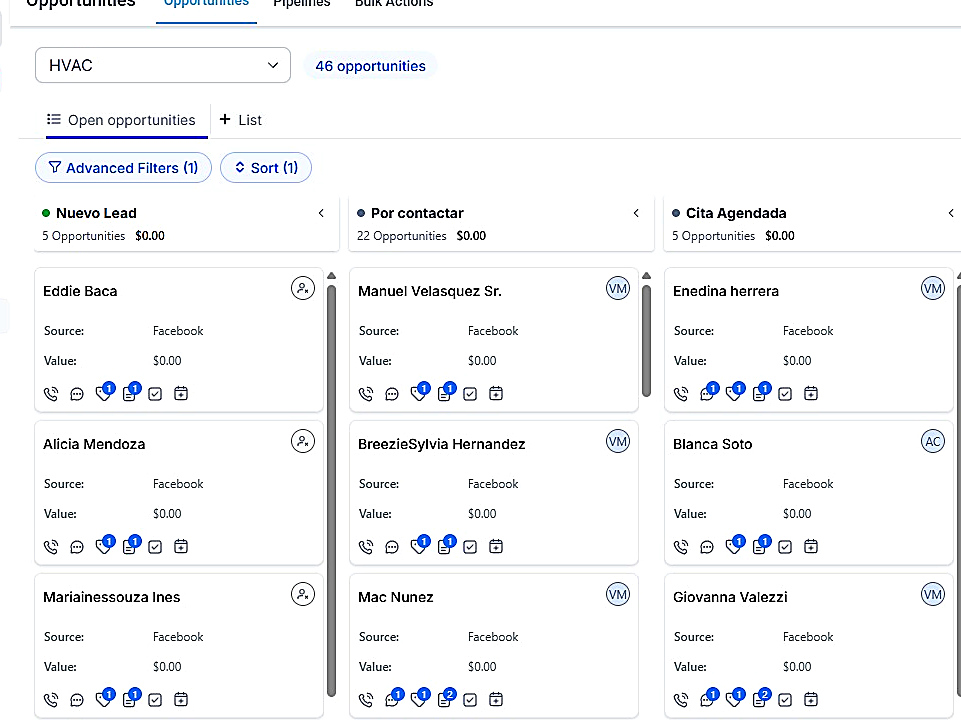Open the notes icon on Mac Nunez's card

[446, 698]
